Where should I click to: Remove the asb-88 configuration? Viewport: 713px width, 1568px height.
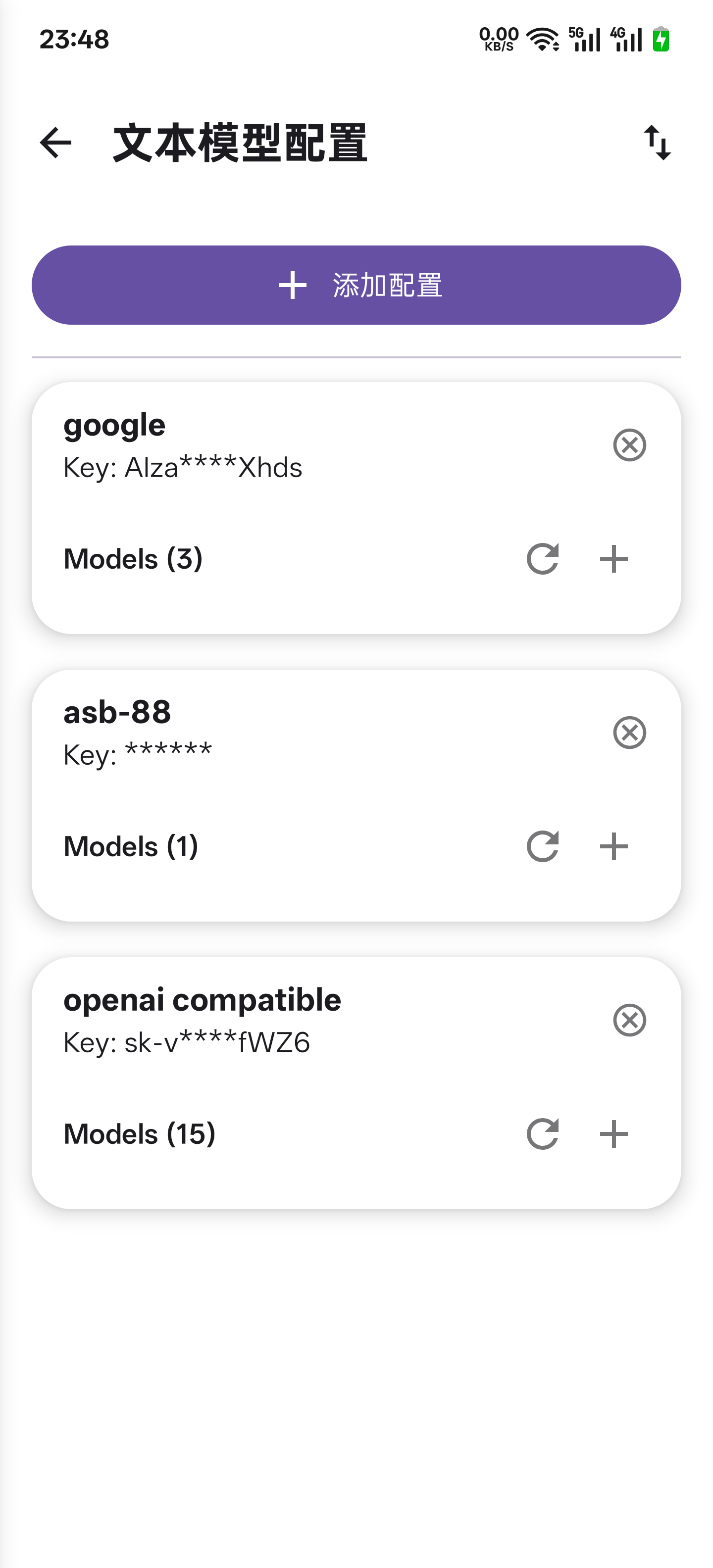click(x=629, y=732)
